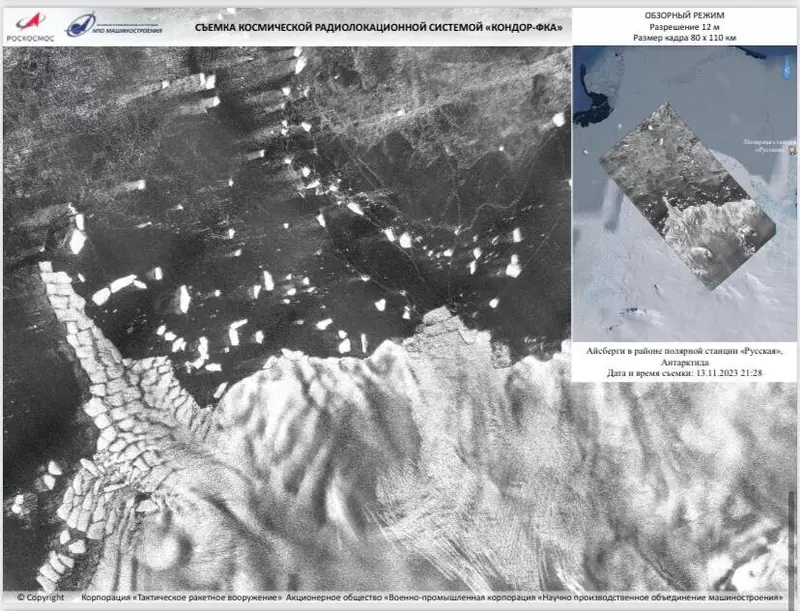Click the «Айсберги в районе полярной станции» caption line
This screenshot has width=800, height=611.
684,351
